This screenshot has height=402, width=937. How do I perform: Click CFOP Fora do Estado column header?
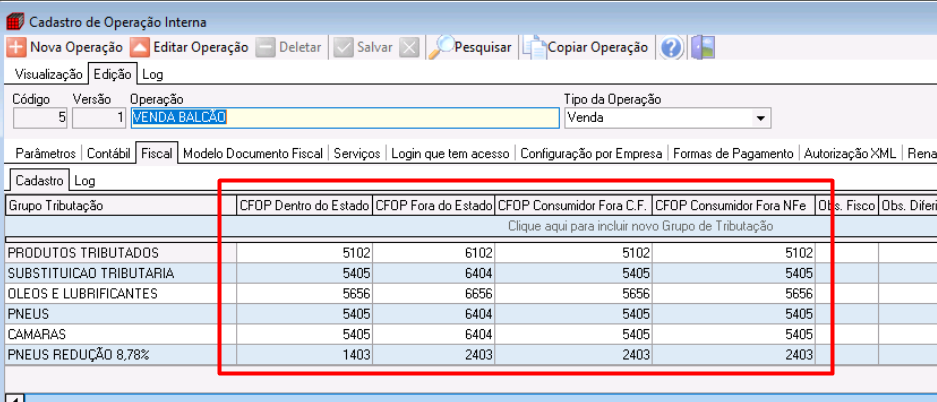coord(434,205)
